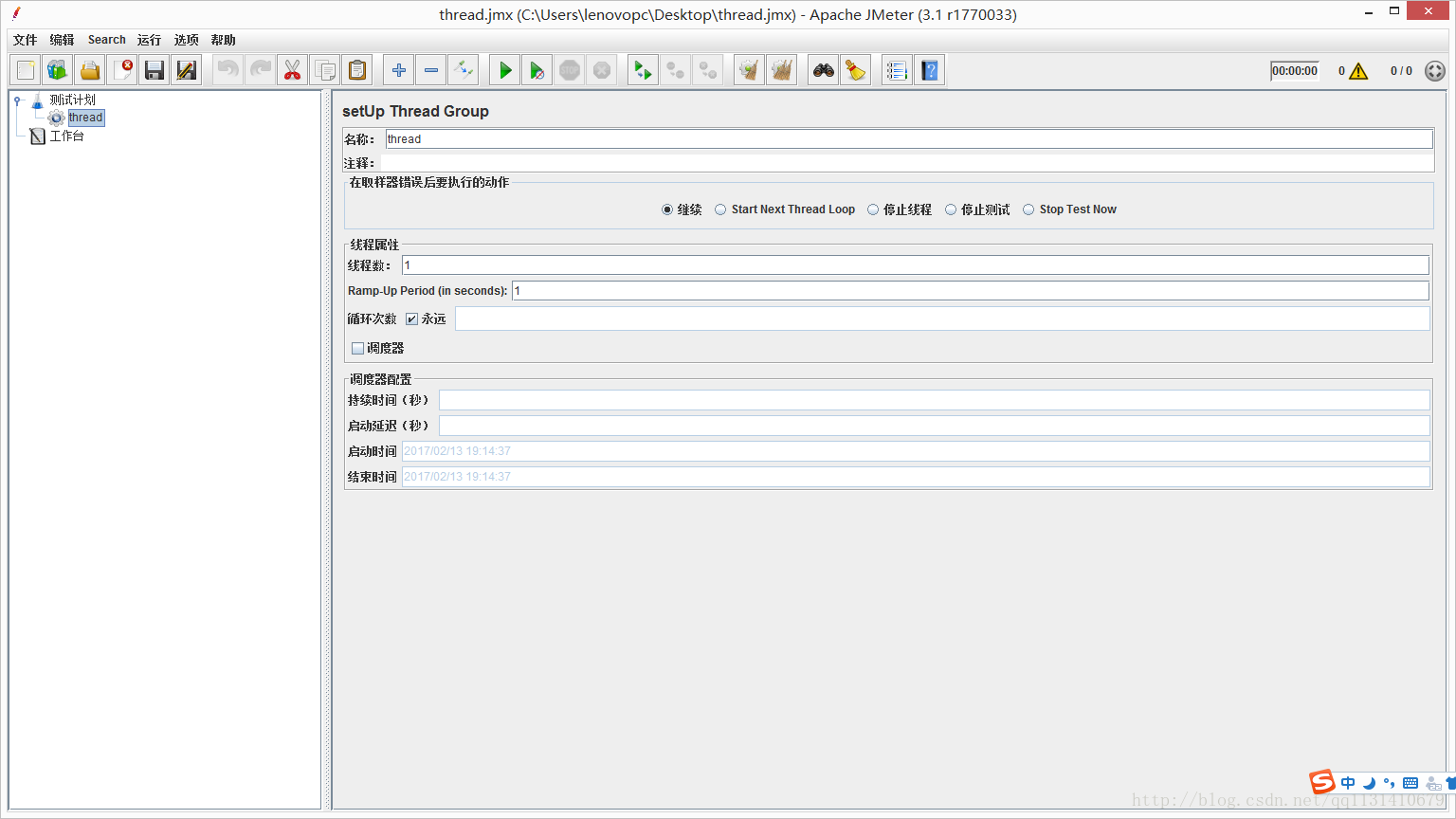Image resolution: width=1456 pixels, height=819 pixels.
Task: Uncheck the 永远 forever checkbox
Action: point(411,319)
